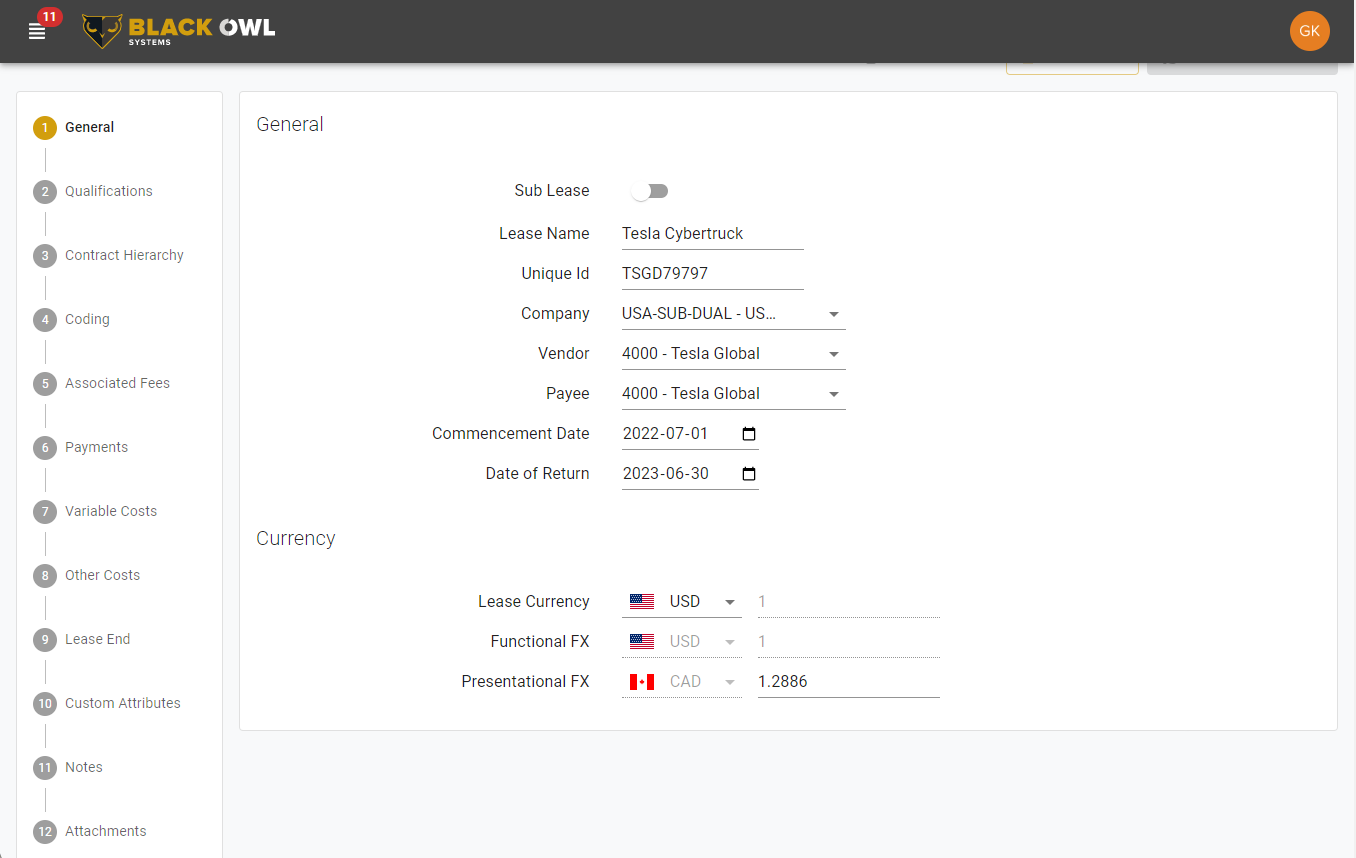Open the GK user avatar

click(x=1309, y=31)
